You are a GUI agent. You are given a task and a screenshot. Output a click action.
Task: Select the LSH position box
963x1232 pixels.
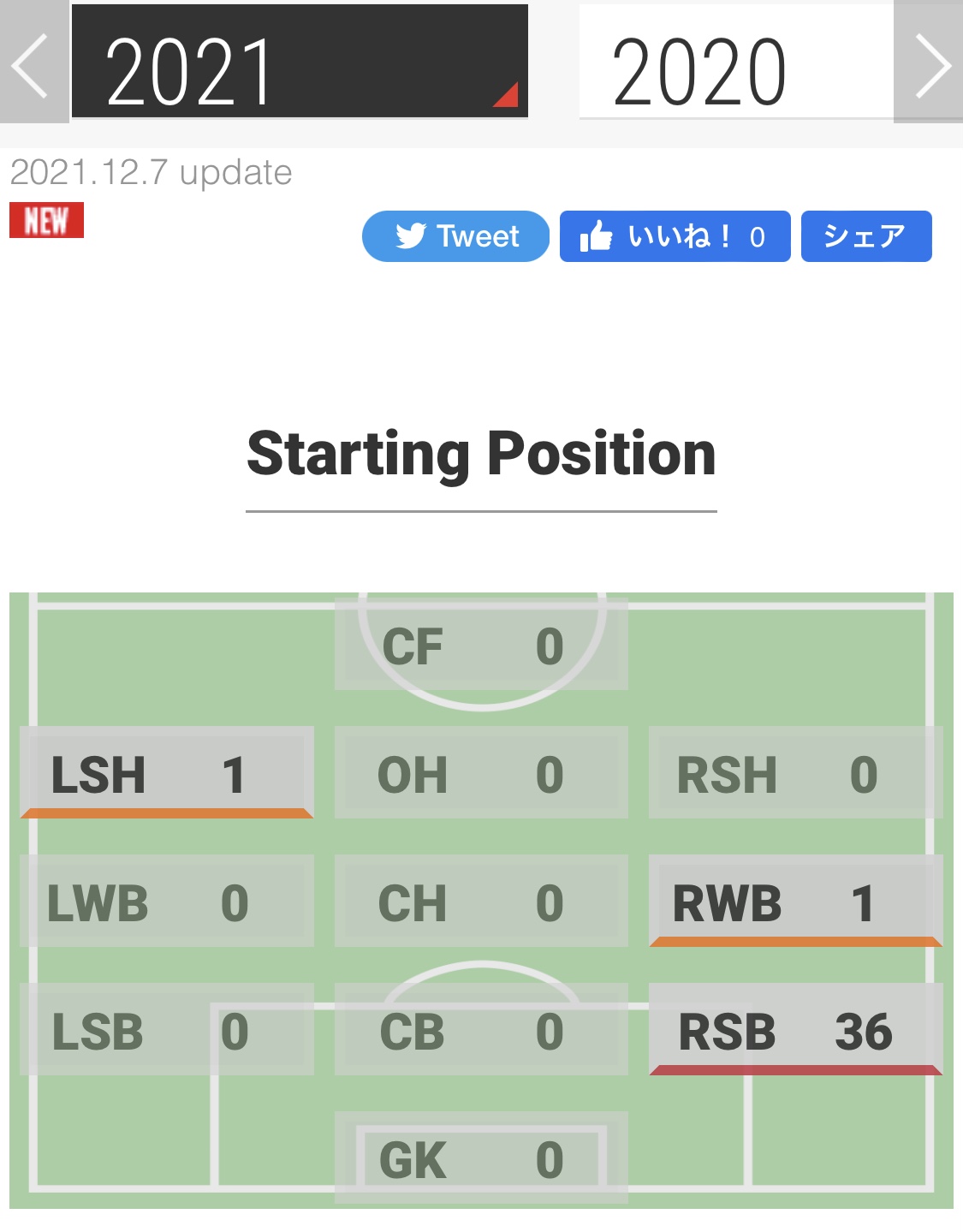(x=167, y=773)
